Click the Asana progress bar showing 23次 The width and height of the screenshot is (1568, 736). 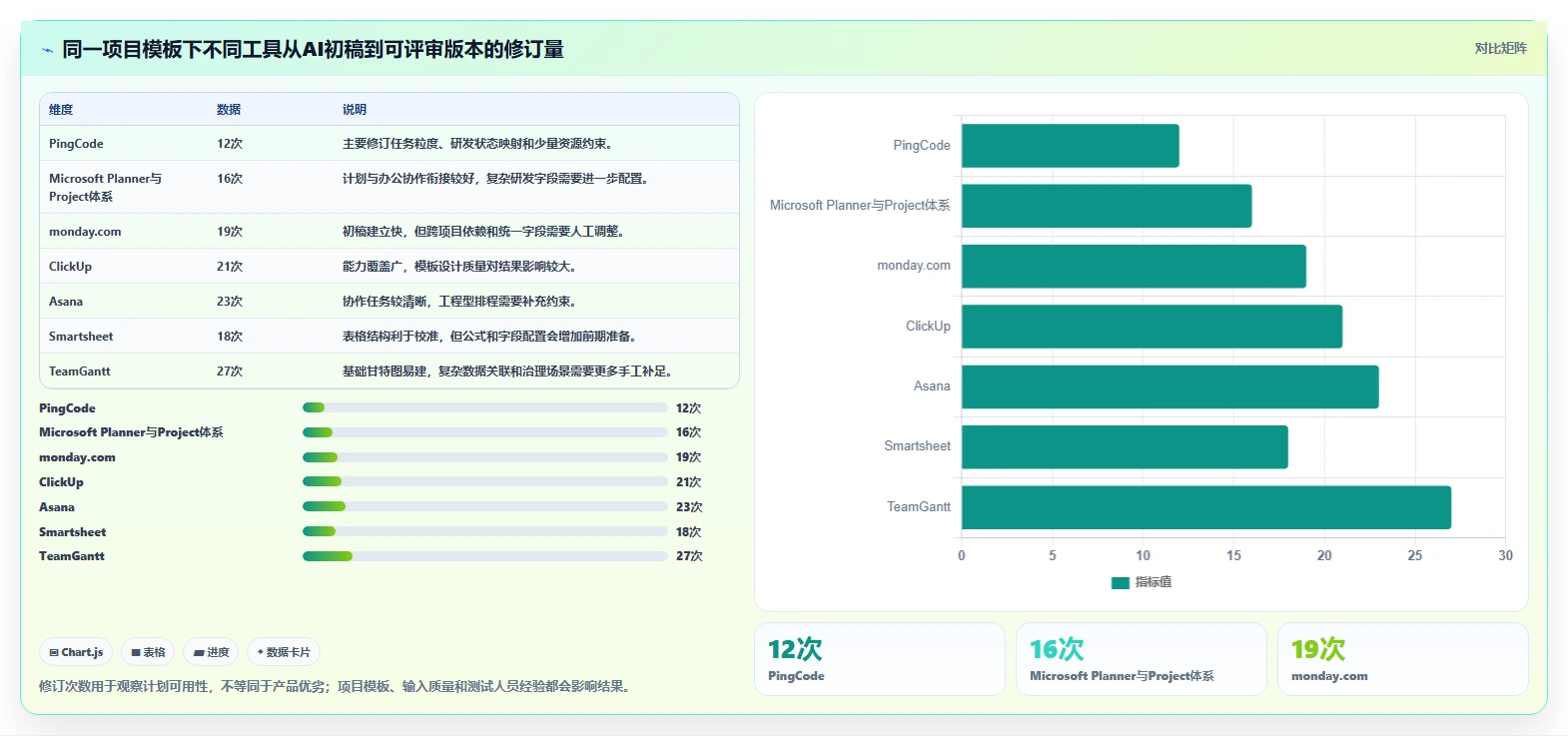coord(484,506)
